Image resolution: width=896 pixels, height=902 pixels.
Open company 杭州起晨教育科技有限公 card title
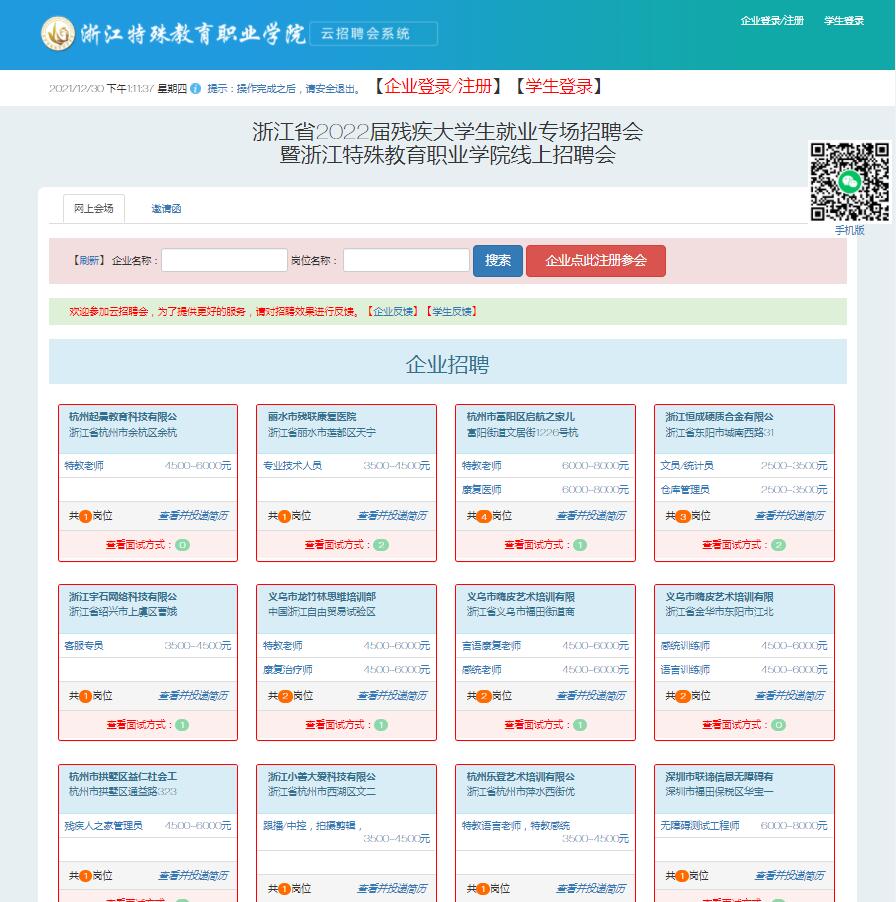click(123, 416)
